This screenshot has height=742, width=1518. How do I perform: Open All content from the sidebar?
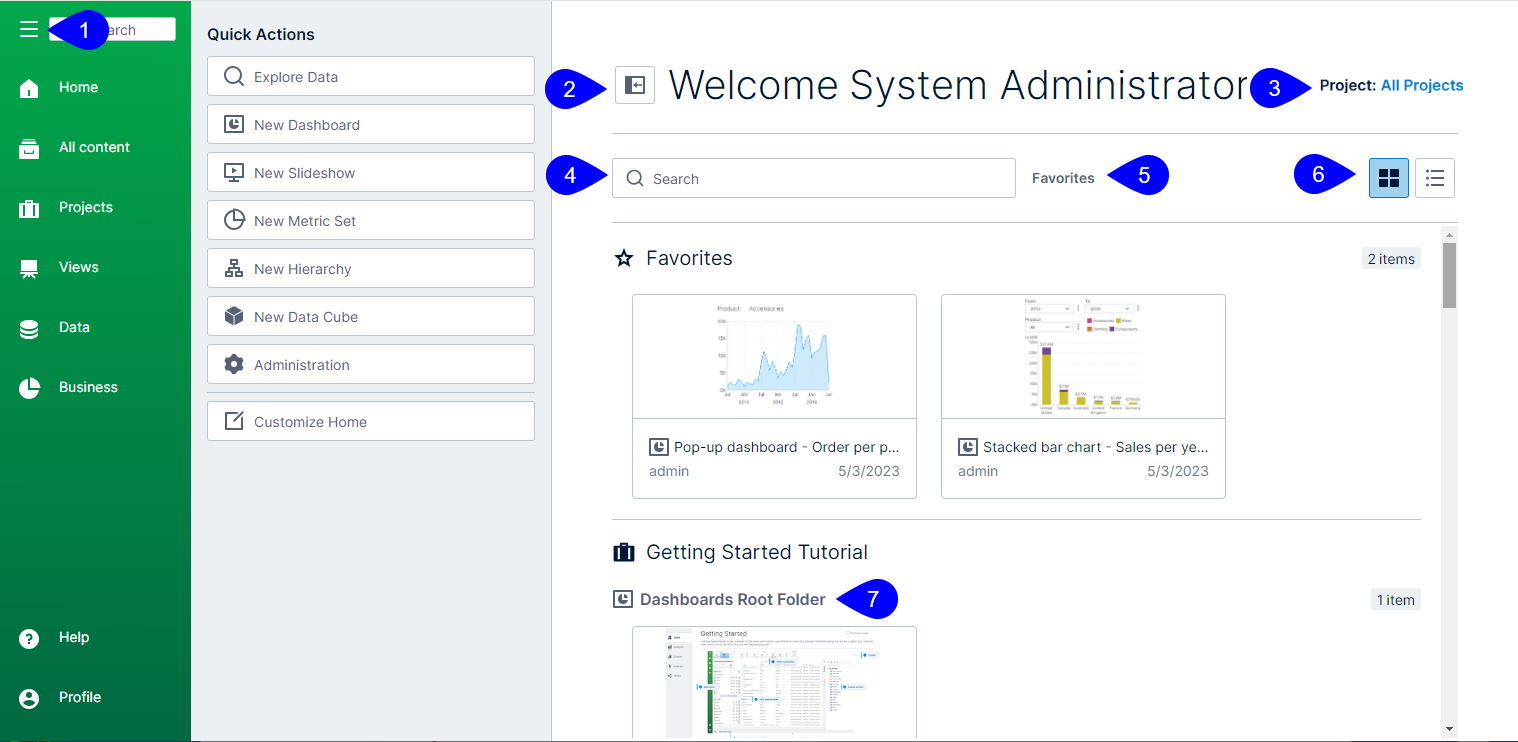click(29, 147)
